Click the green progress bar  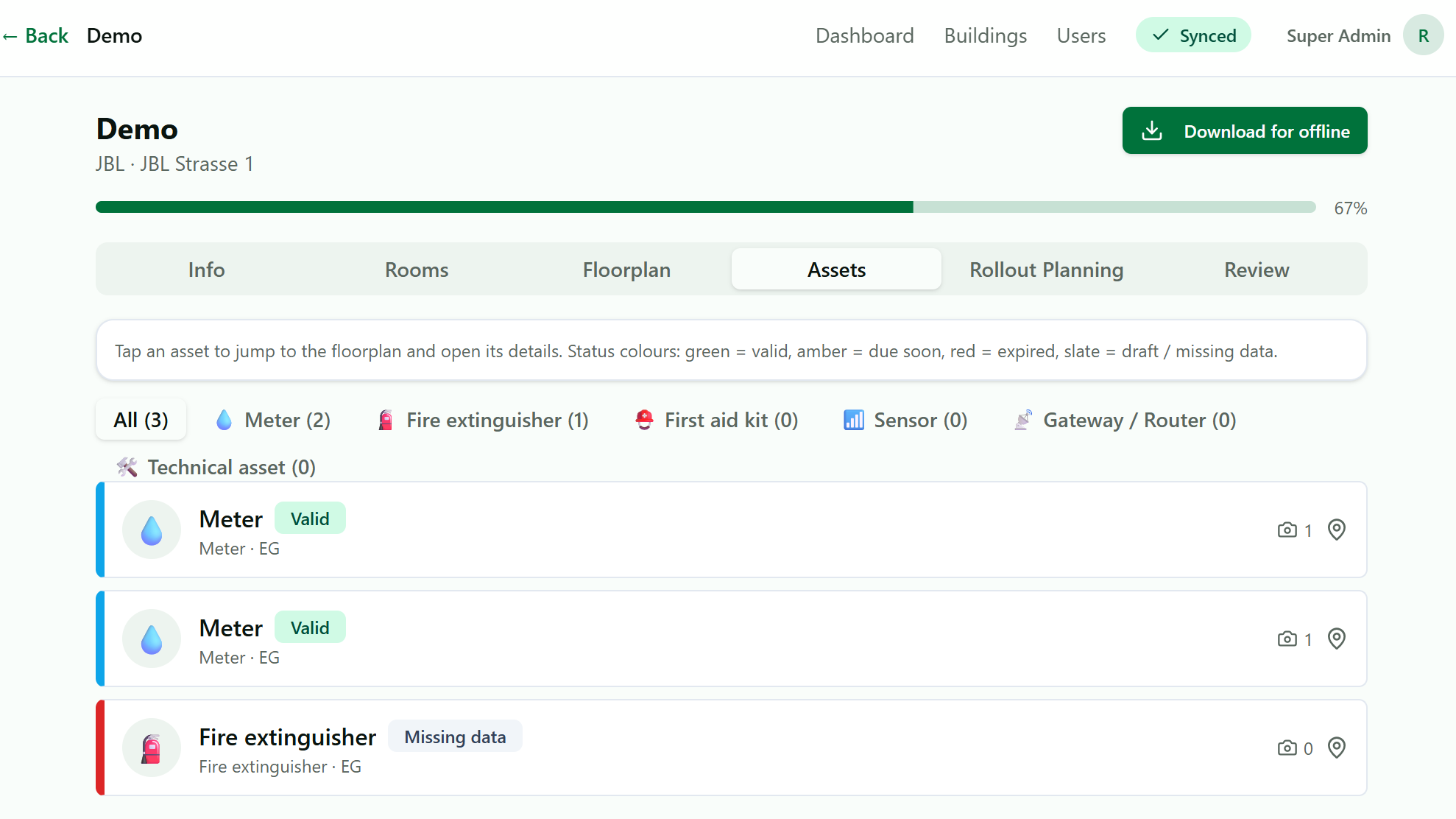[705, 207]
